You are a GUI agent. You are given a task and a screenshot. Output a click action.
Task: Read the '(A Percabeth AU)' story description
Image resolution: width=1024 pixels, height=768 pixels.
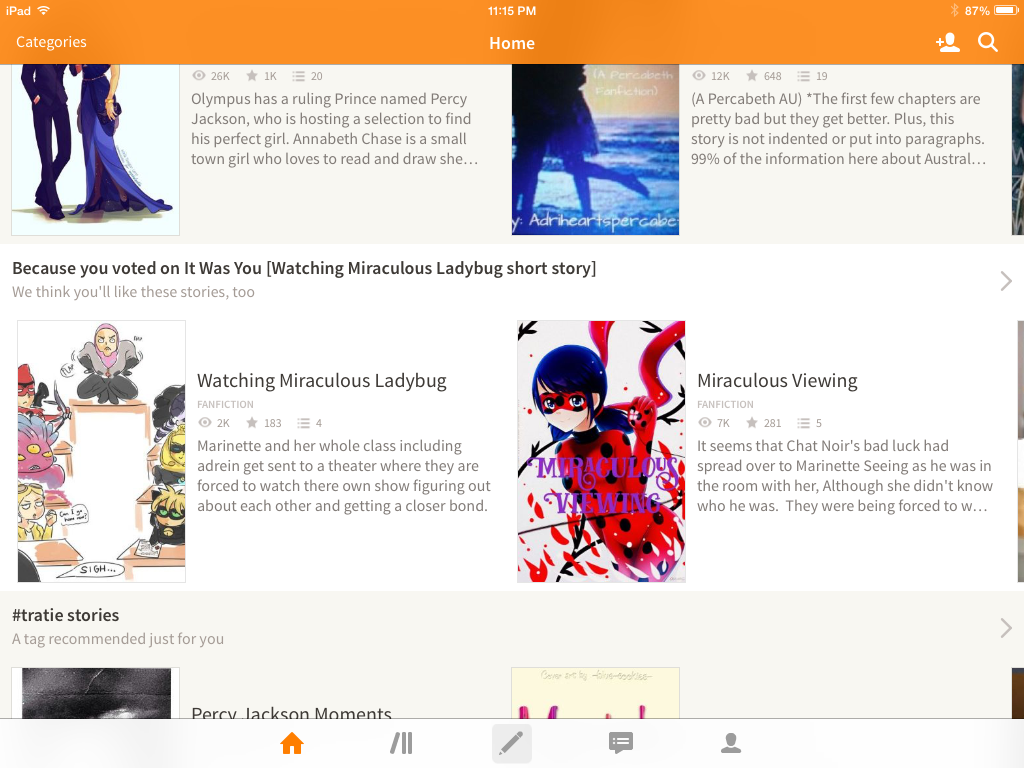pos(839,129)
